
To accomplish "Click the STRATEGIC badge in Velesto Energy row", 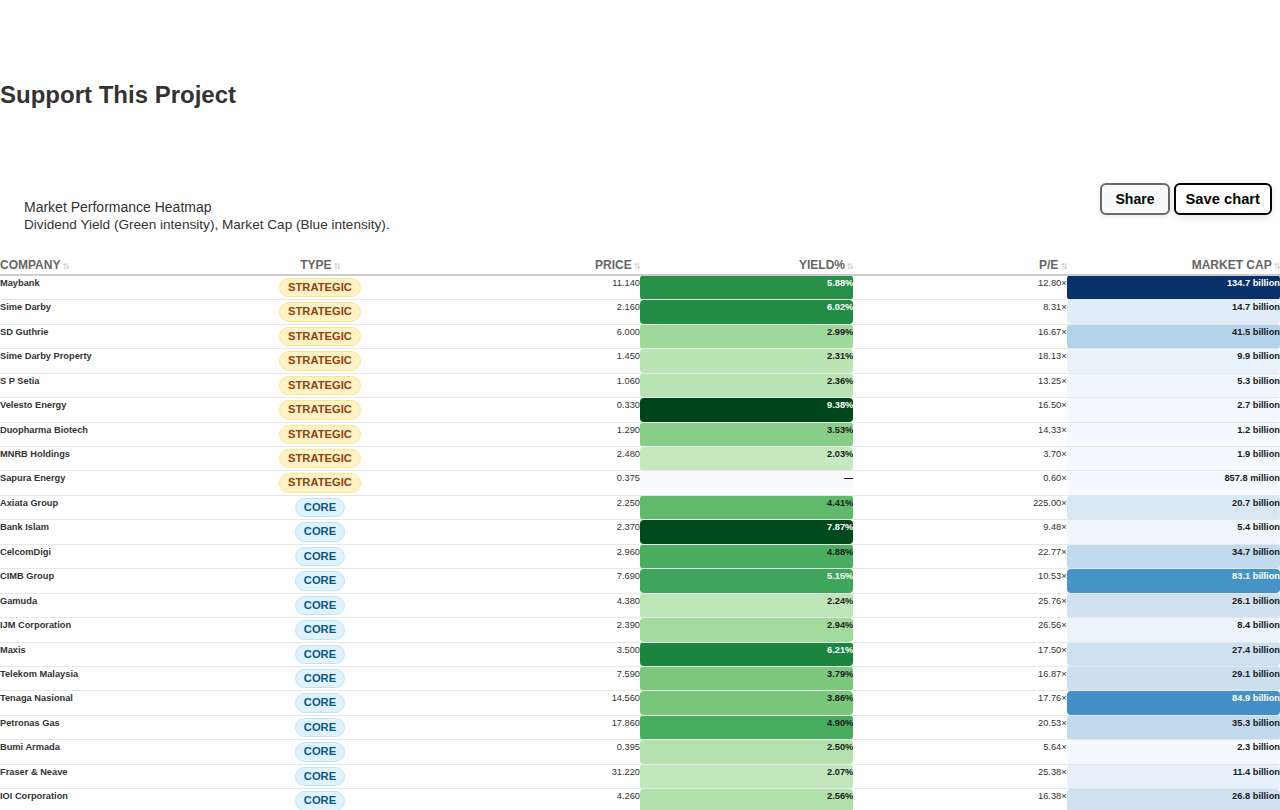I will pyautogui.click(x=320, y=409).
